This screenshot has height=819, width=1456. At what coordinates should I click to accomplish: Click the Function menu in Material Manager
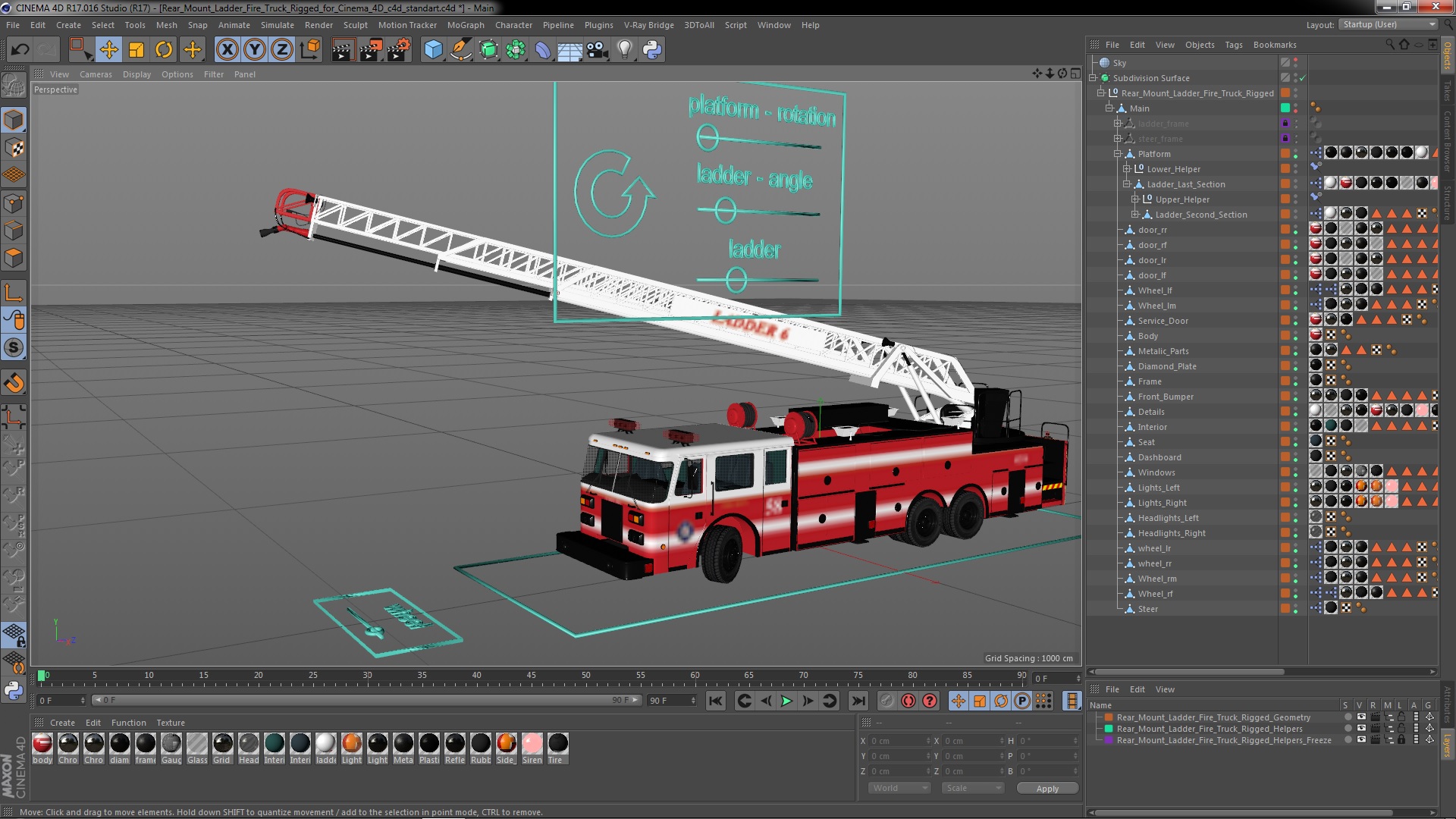(x=129, y=723)
